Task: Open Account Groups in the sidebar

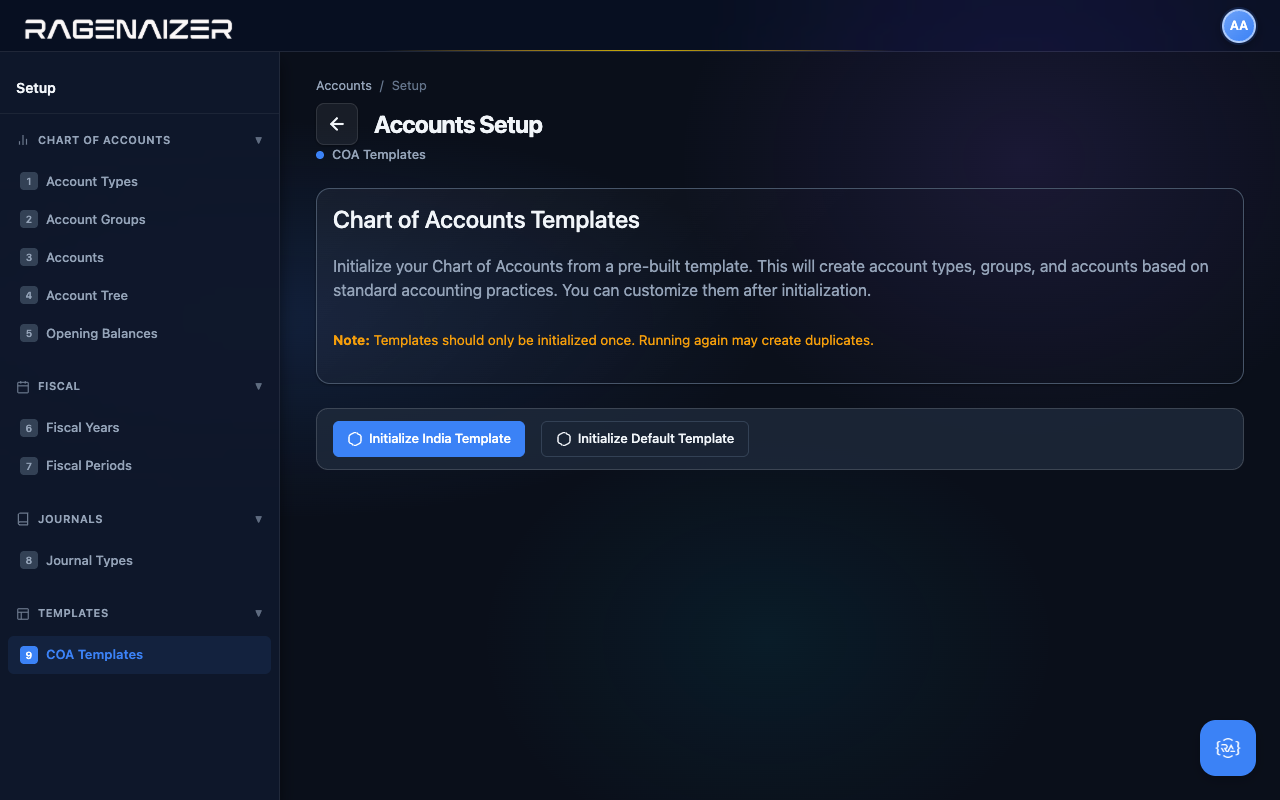Action: click(139, 219)
